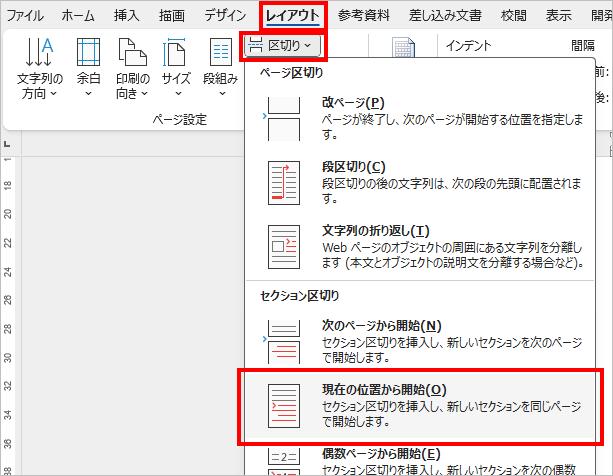Click the 段組み columns icon
The width and height of the screenshot is (613, 476).
pos(221,52)
